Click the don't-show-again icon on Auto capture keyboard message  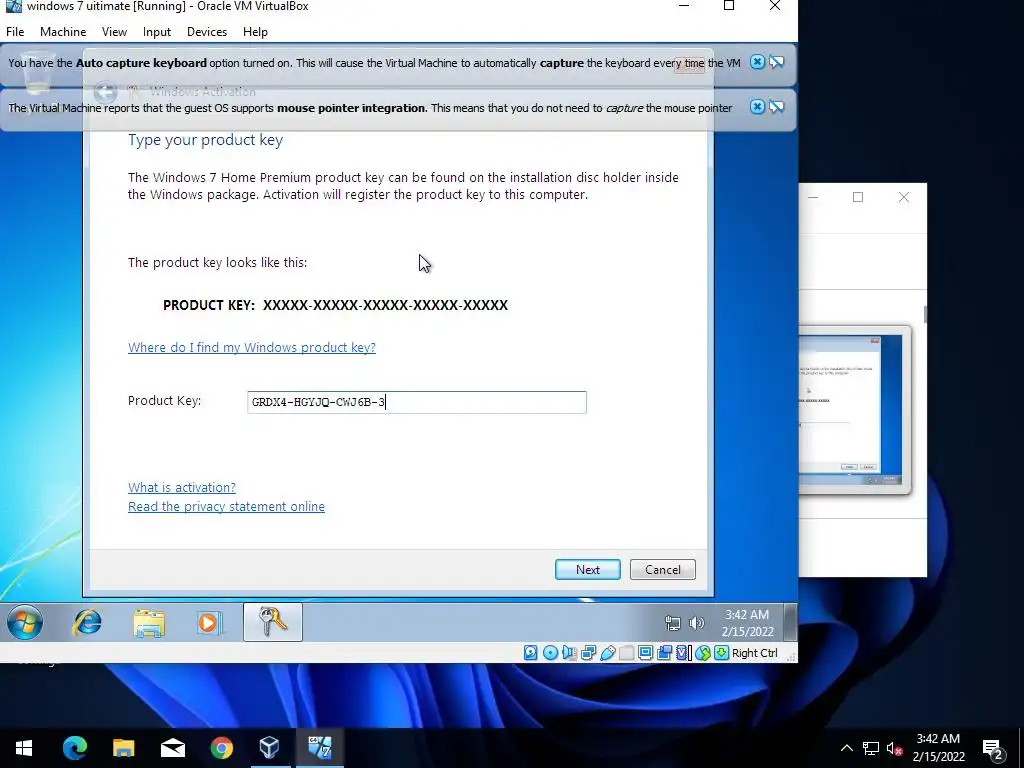click(776, 62)
